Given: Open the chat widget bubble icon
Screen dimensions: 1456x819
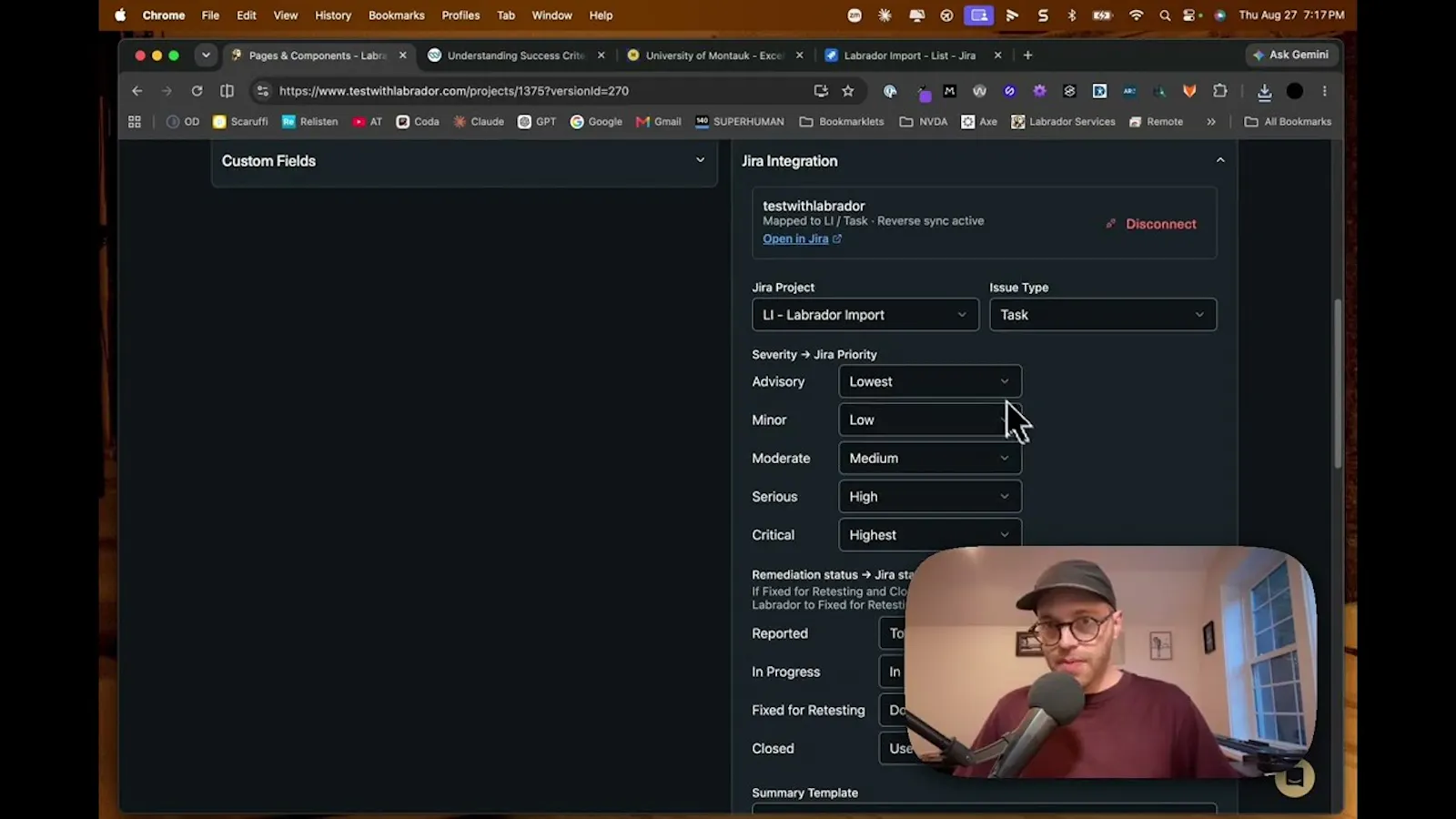Looking at the screenshot, I should [1294, 777].
